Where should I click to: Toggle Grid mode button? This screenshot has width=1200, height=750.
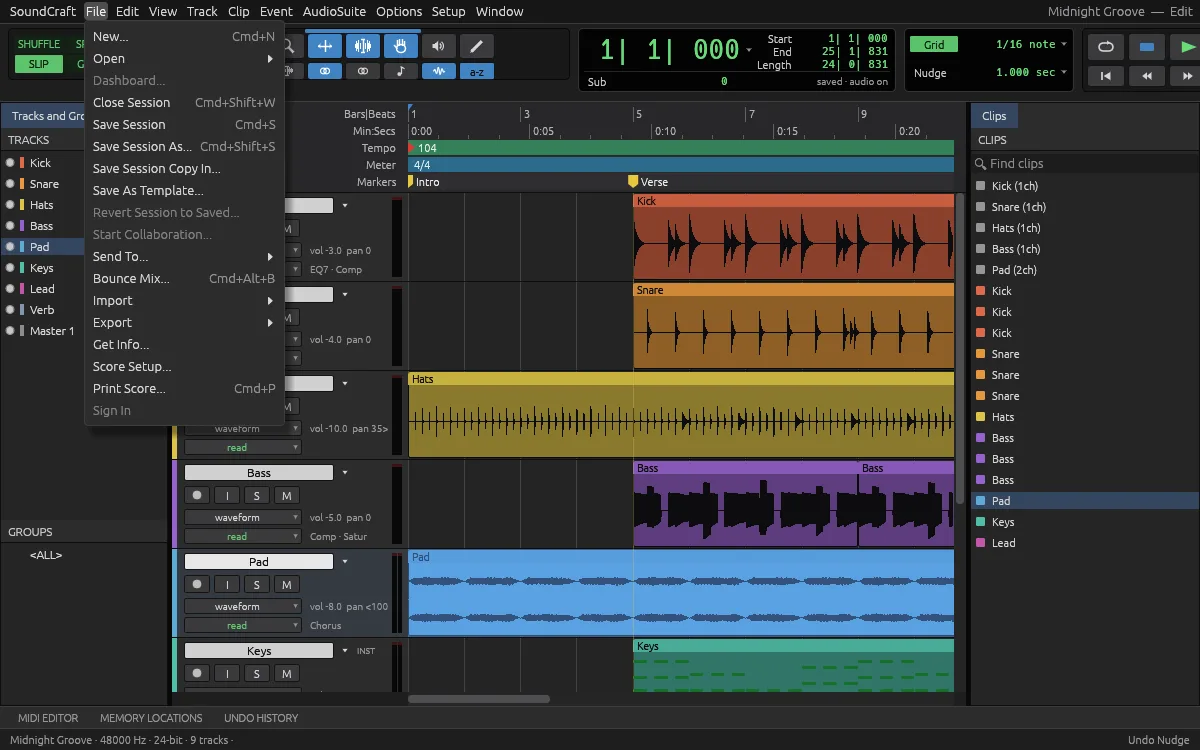934,45
